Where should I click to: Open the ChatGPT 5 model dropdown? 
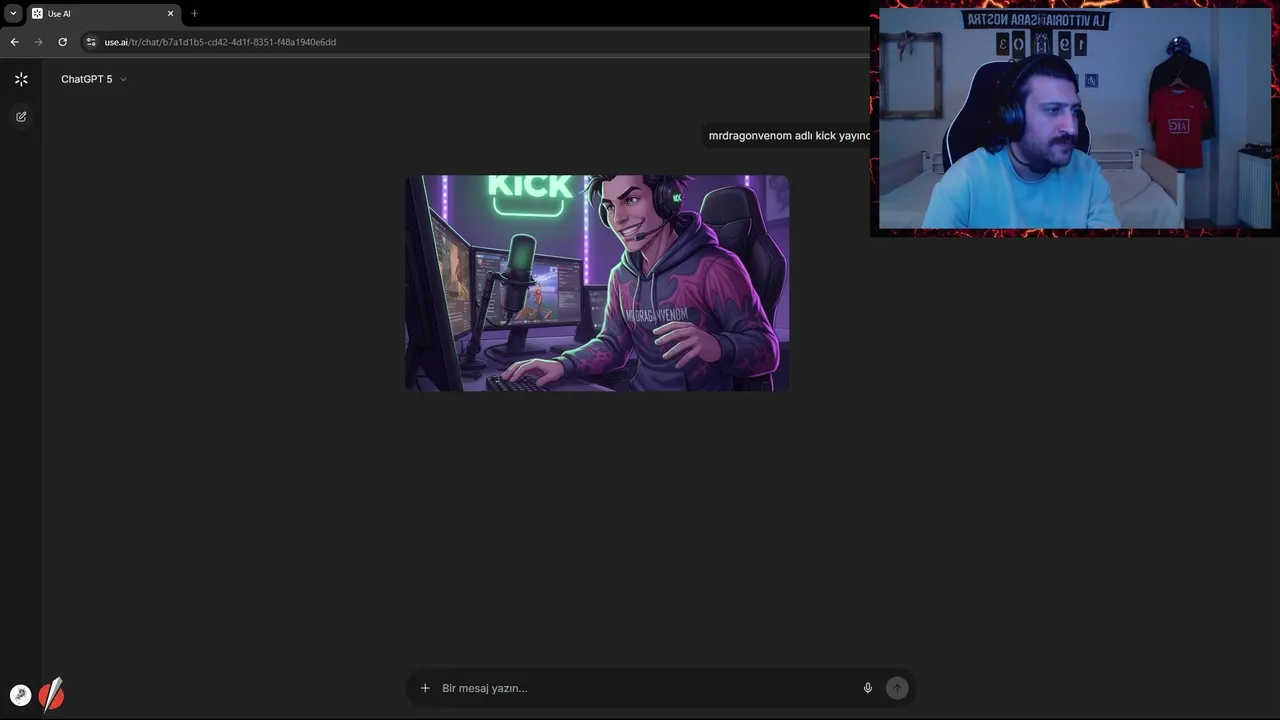click(x=94, y=79)
